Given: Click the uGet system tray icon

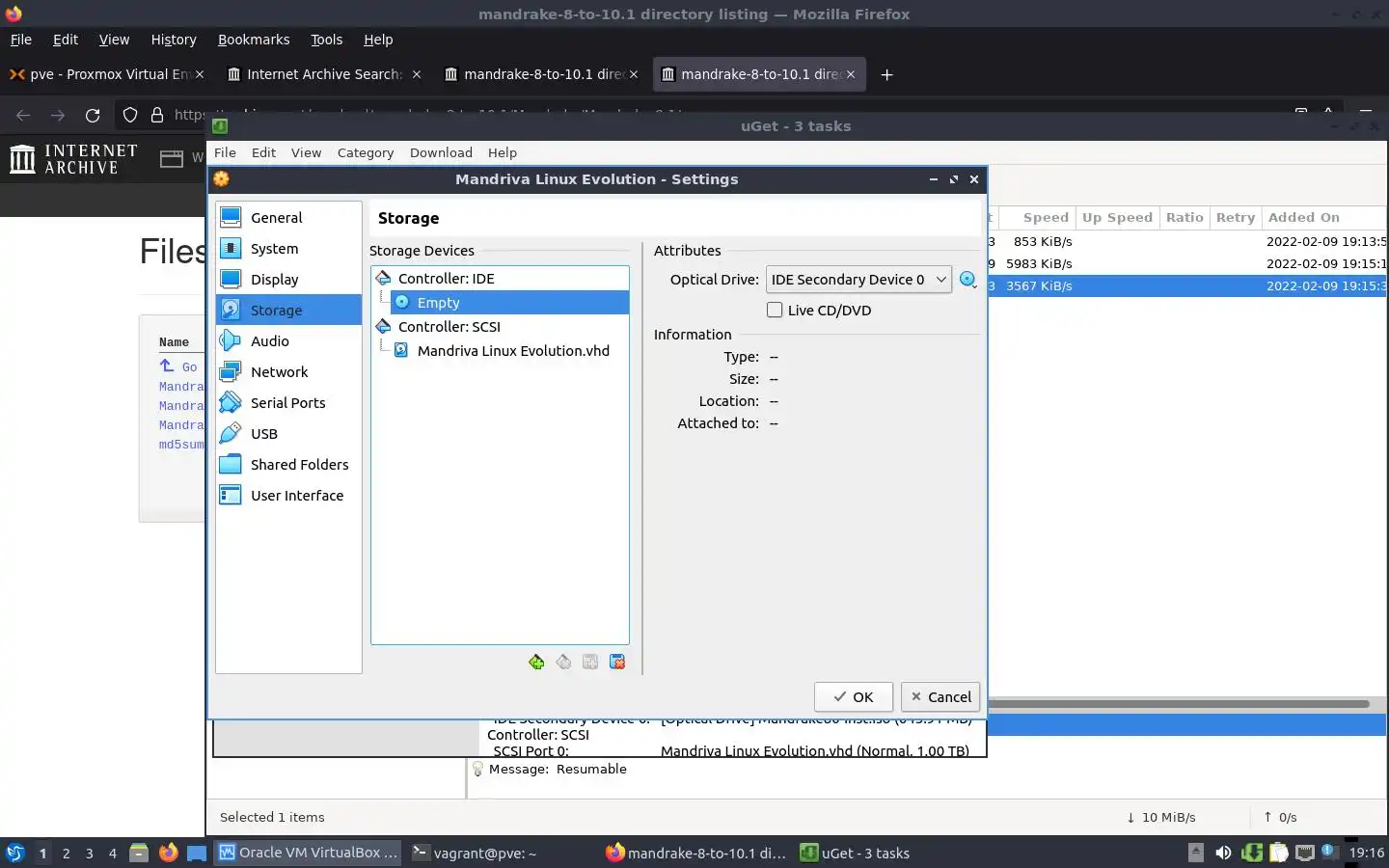Looking at the screenshot, I should click(1251, 853).
